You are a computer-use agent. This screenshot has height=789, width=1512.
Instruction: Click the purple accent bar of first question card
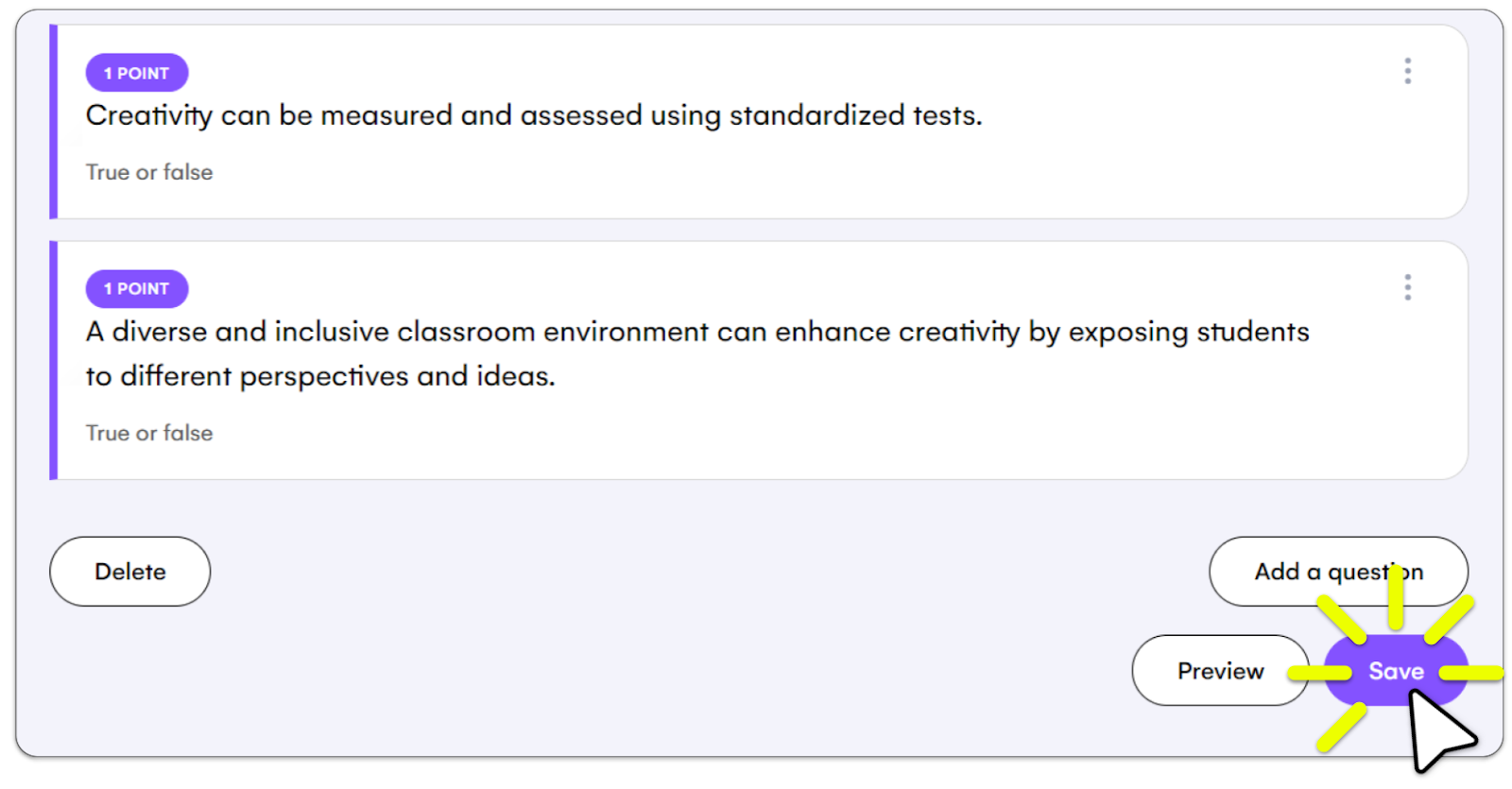pos(54,122)
